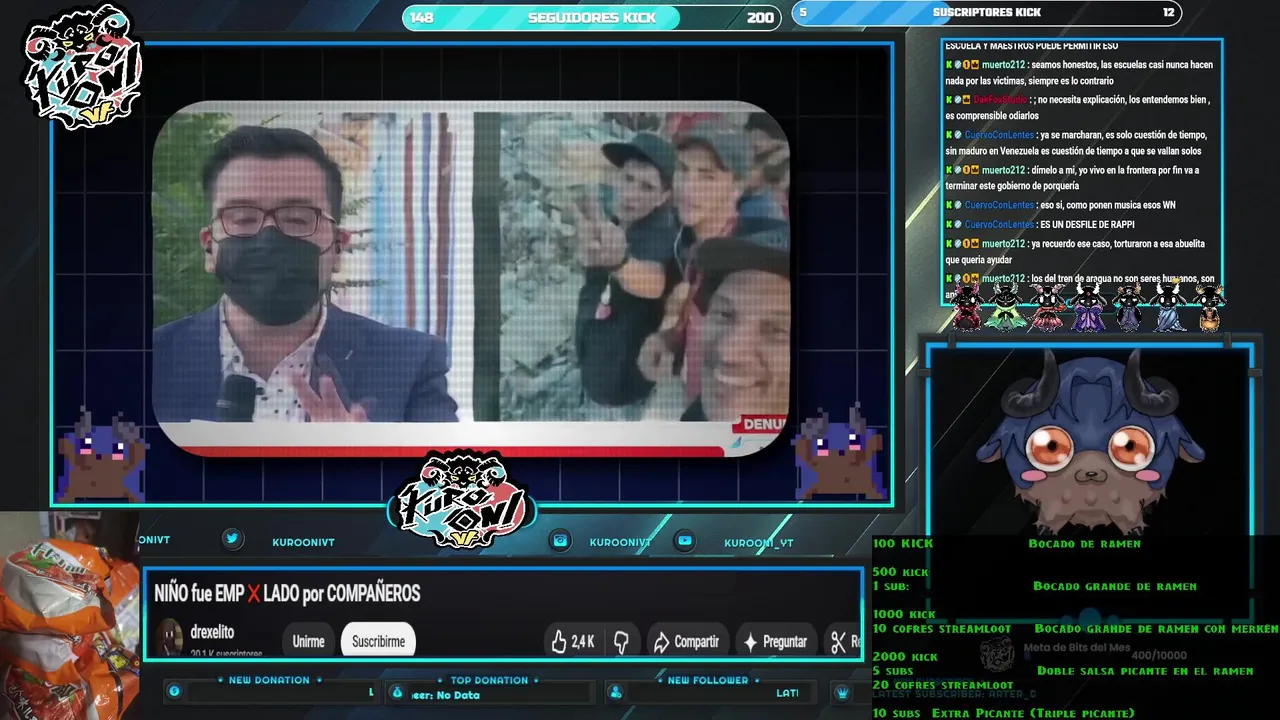Click the blue horned owl avatar
Image resolution: width=1280 pixels, height=720 pixels.
coord(1090,442)
